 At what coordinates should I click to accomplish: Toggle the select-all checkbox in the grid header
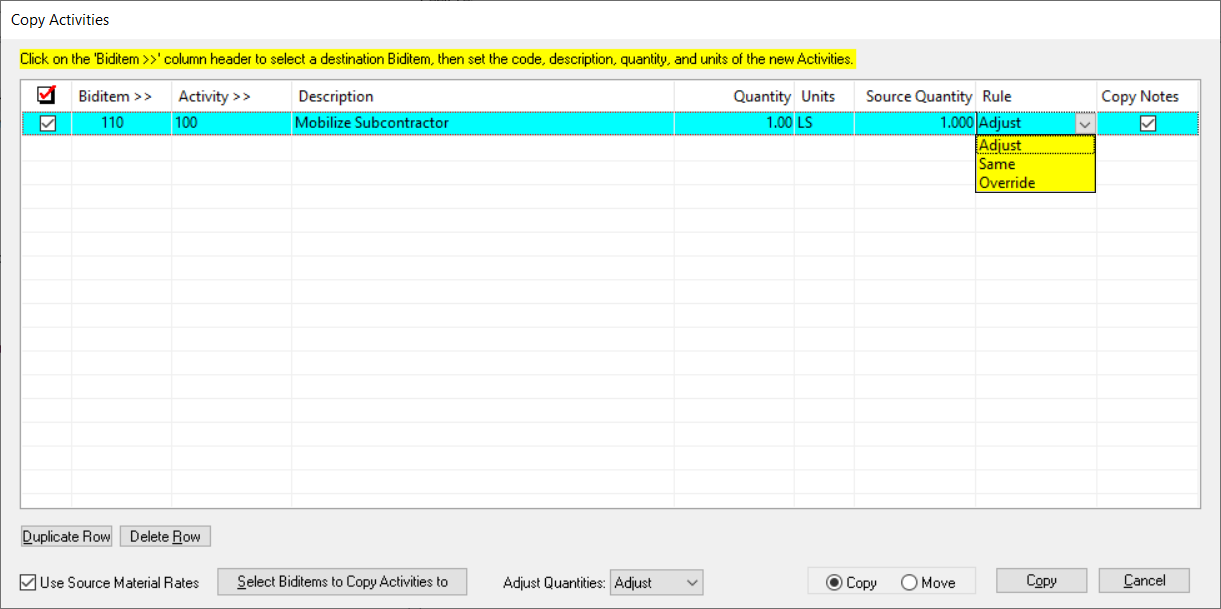47,95
